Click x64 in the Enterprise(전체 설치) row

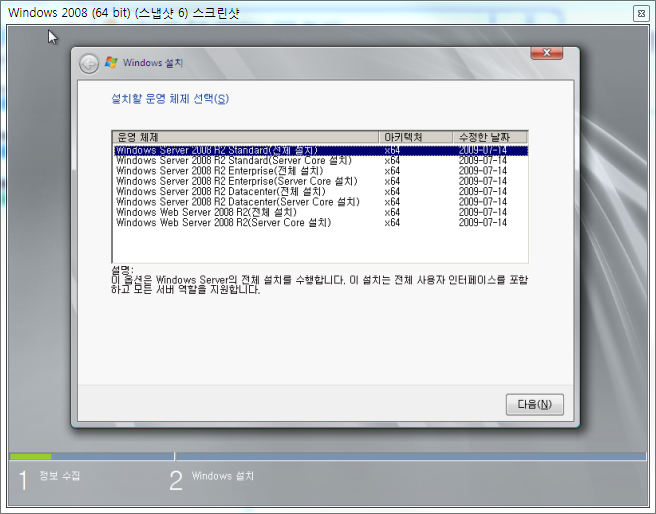[x=392, y=171]
